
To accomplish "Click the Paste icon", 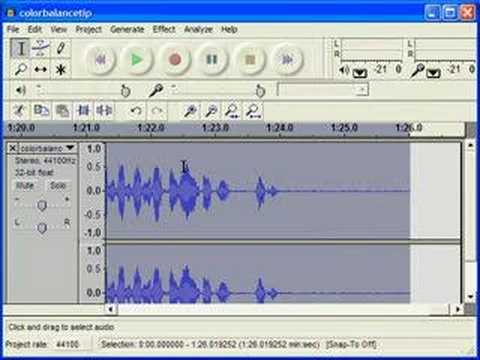I will (62, 111).
